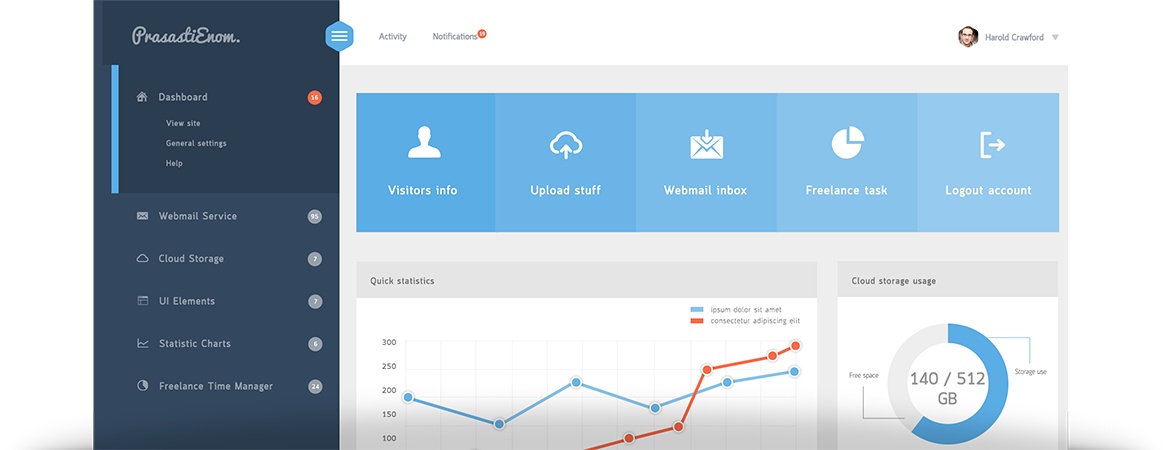Open General settings under Dashboard
1170x450 pixels.
coord(196,143)
